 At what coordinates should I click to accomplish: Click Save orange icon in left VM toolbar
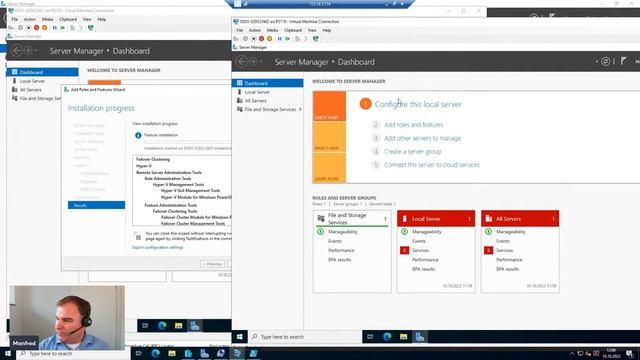point(44,28)
